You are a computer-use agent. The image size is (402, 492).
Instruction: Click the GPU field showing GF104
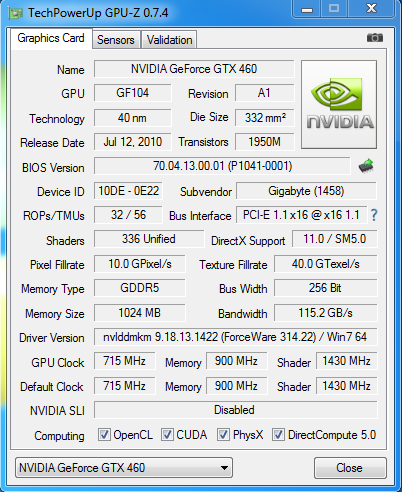coord(132,93)
